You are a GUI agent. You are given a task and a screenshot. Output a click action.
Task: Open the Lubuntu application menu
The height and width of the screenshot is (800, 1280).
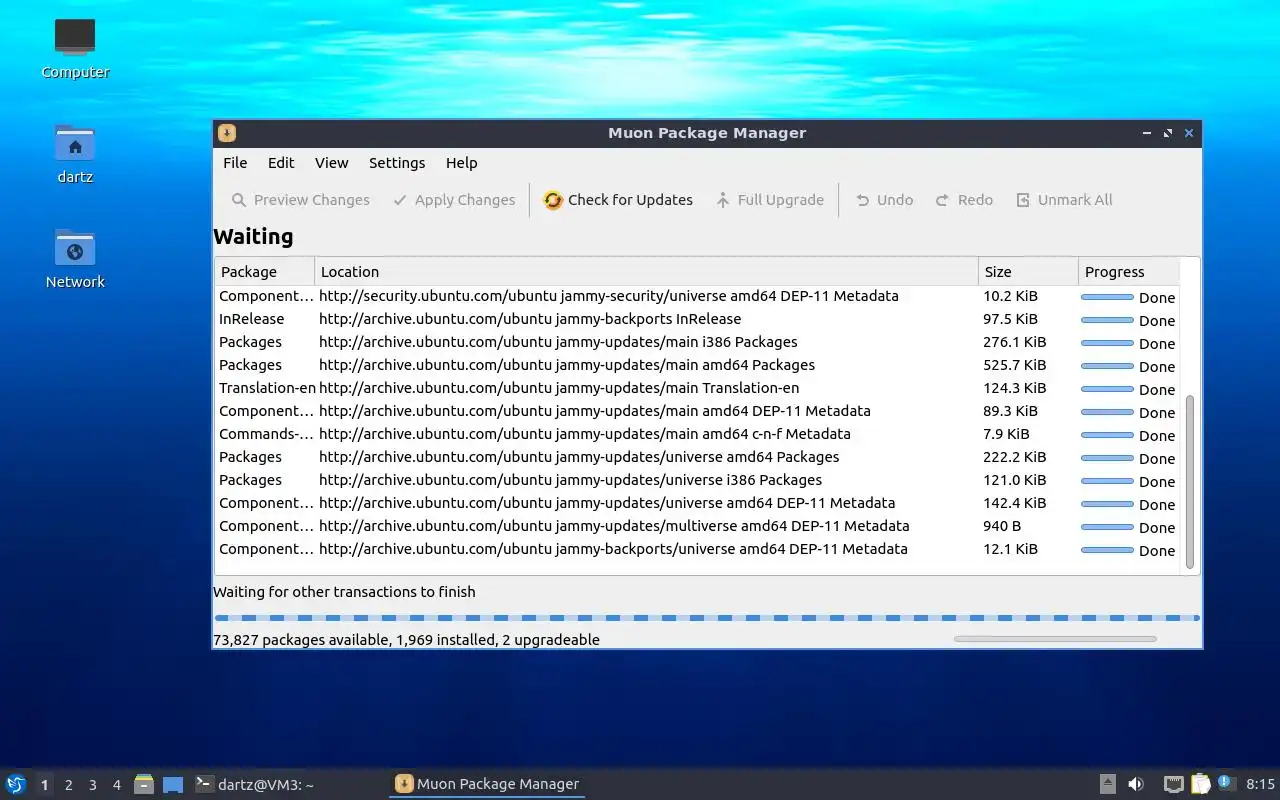(16, 784)
